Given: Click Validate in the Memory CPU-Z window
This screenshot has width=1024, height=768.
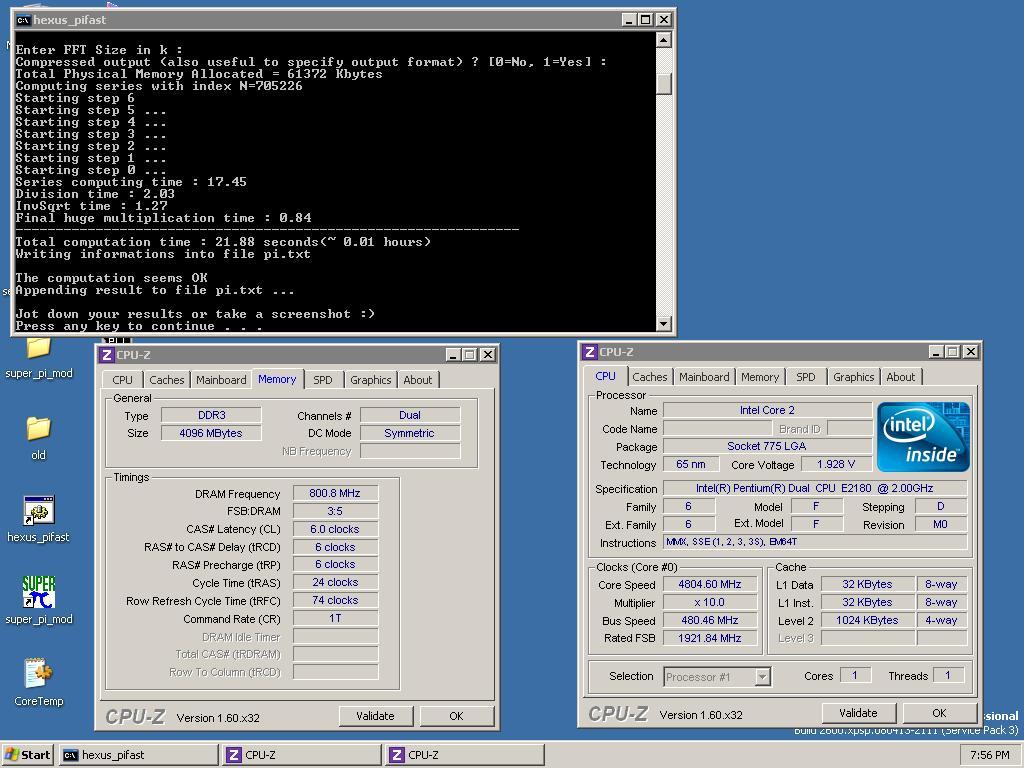Looking at the screenshot, I should tap(376, 716).
